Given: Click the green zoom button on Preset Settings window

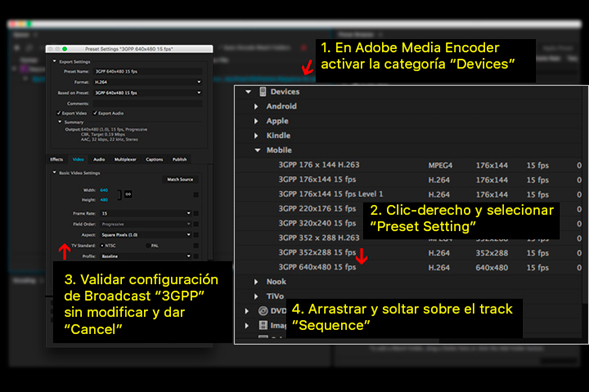Looking at the screenshot, I should (65, 49).
